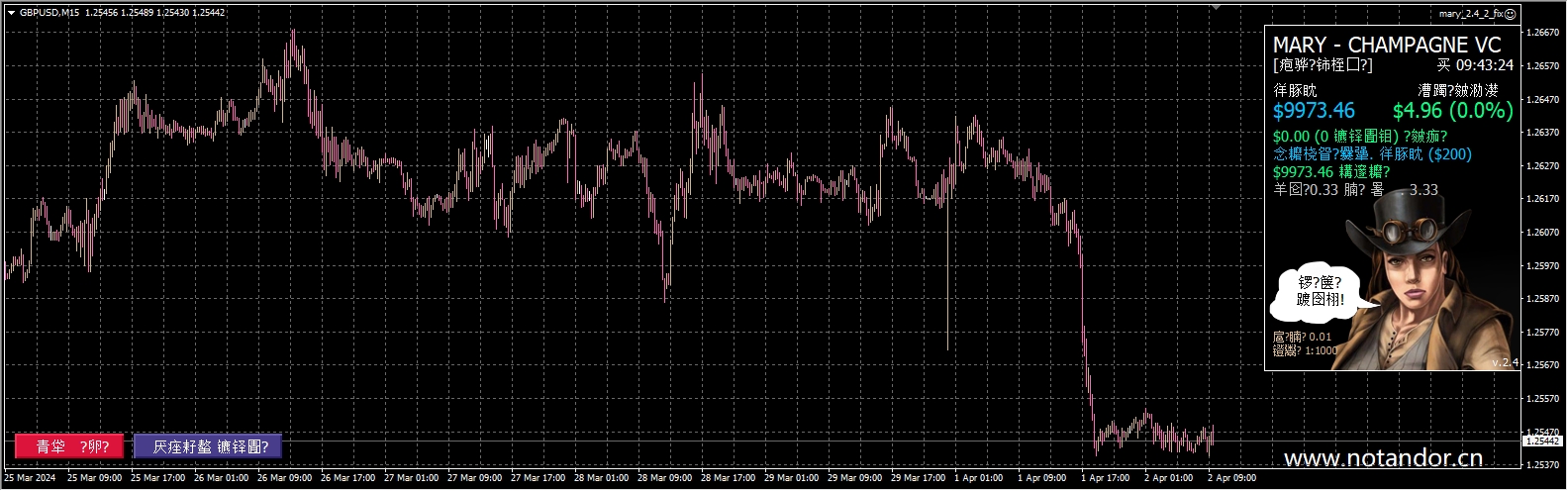This screenshot has width=1568, height=491.
Task: Click the v.2.4 version label
Action: pos(1505,363)
